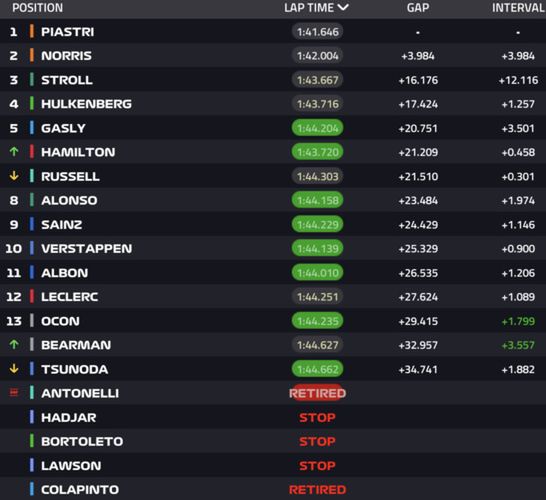The width and height of the screenshot is (546, 500).
Task: Click Ocon's green +1.799 interval
Action: click(518, 321)
